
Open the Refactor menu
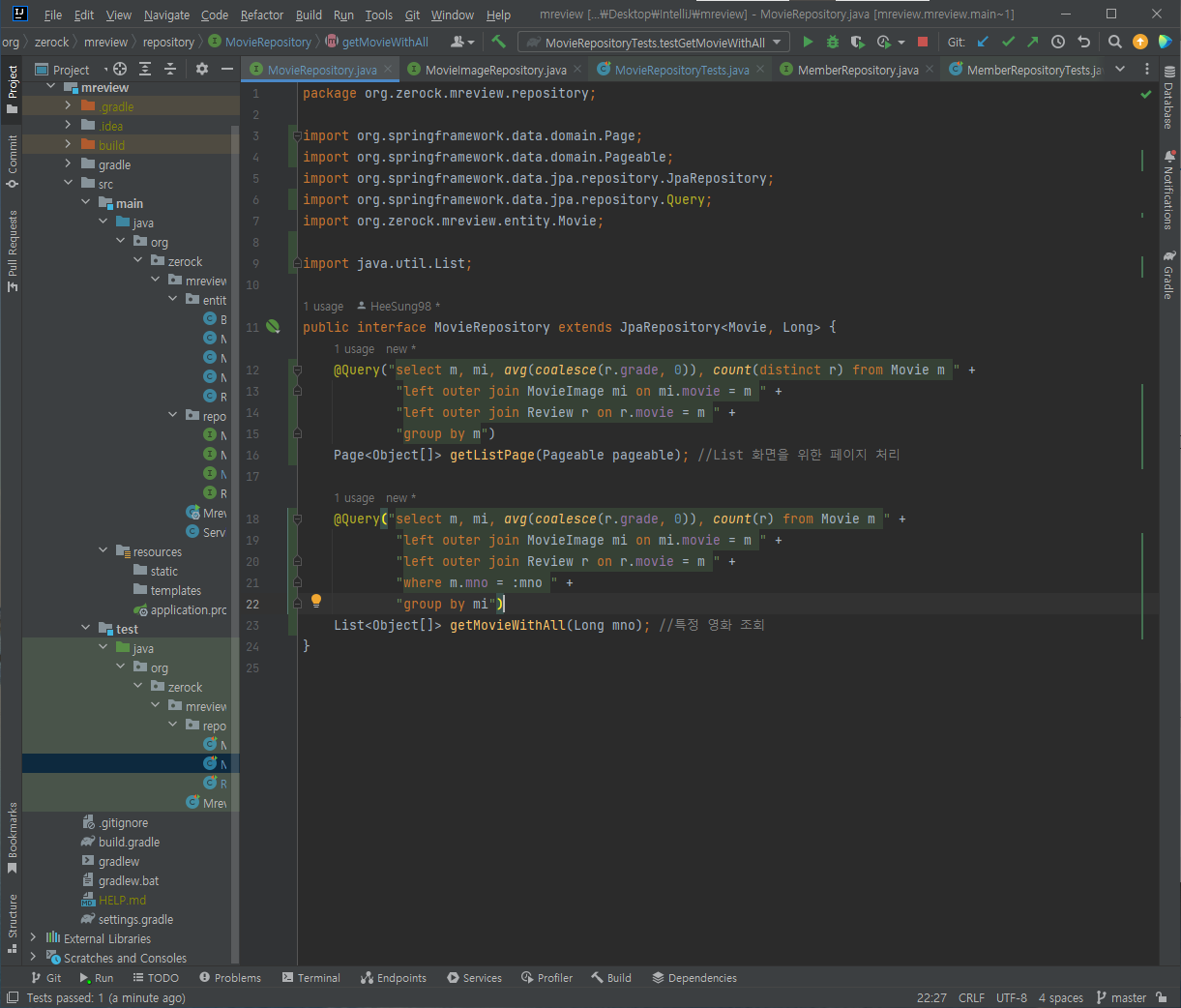pos(262,15)
